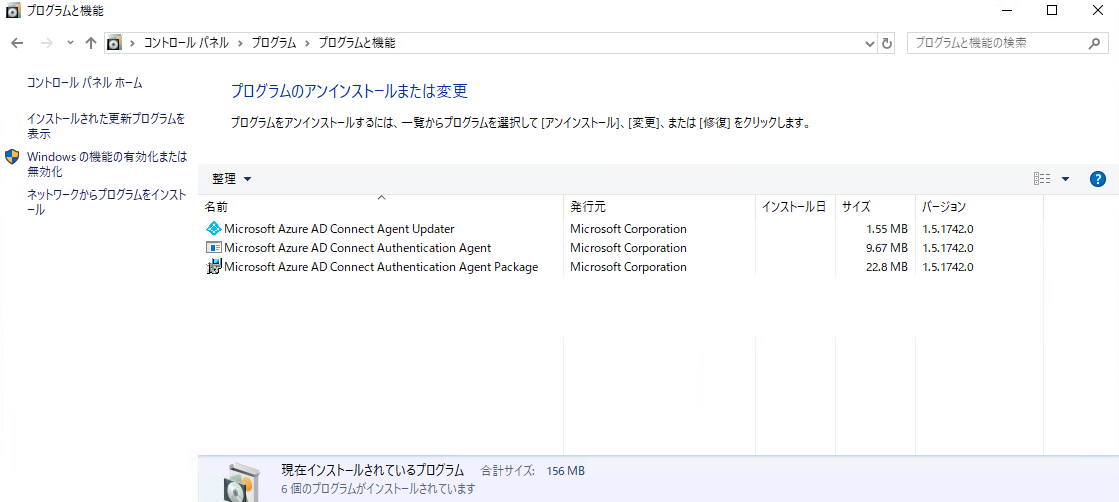This screenshot has height=502, width=1119.
Task: Click the 9.67 MB size cell
Action: point(888,248)
